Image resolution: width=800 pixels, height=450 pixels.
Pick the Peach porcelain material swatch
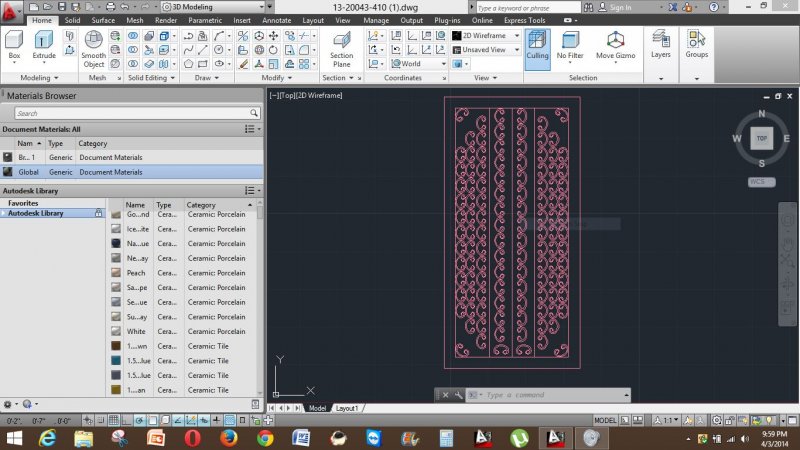[x=116, y=273]
